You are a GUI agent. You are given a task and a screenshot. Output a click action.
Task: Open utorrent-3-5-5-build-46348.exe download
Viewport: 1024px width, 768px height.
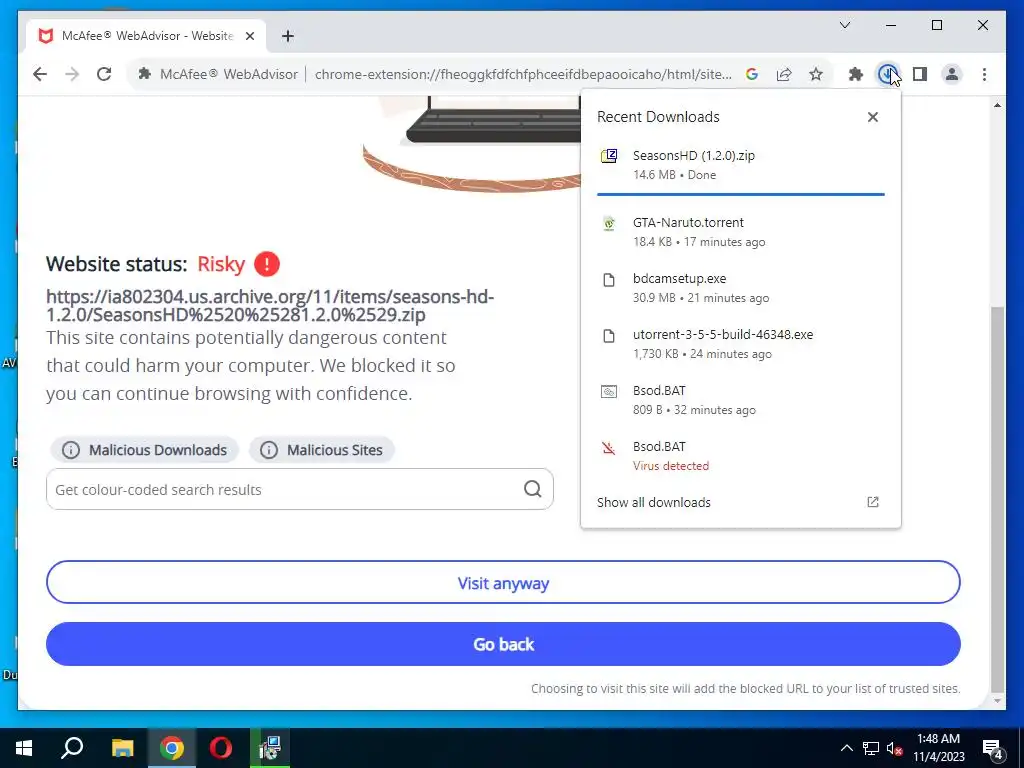[x=741, y=344]
